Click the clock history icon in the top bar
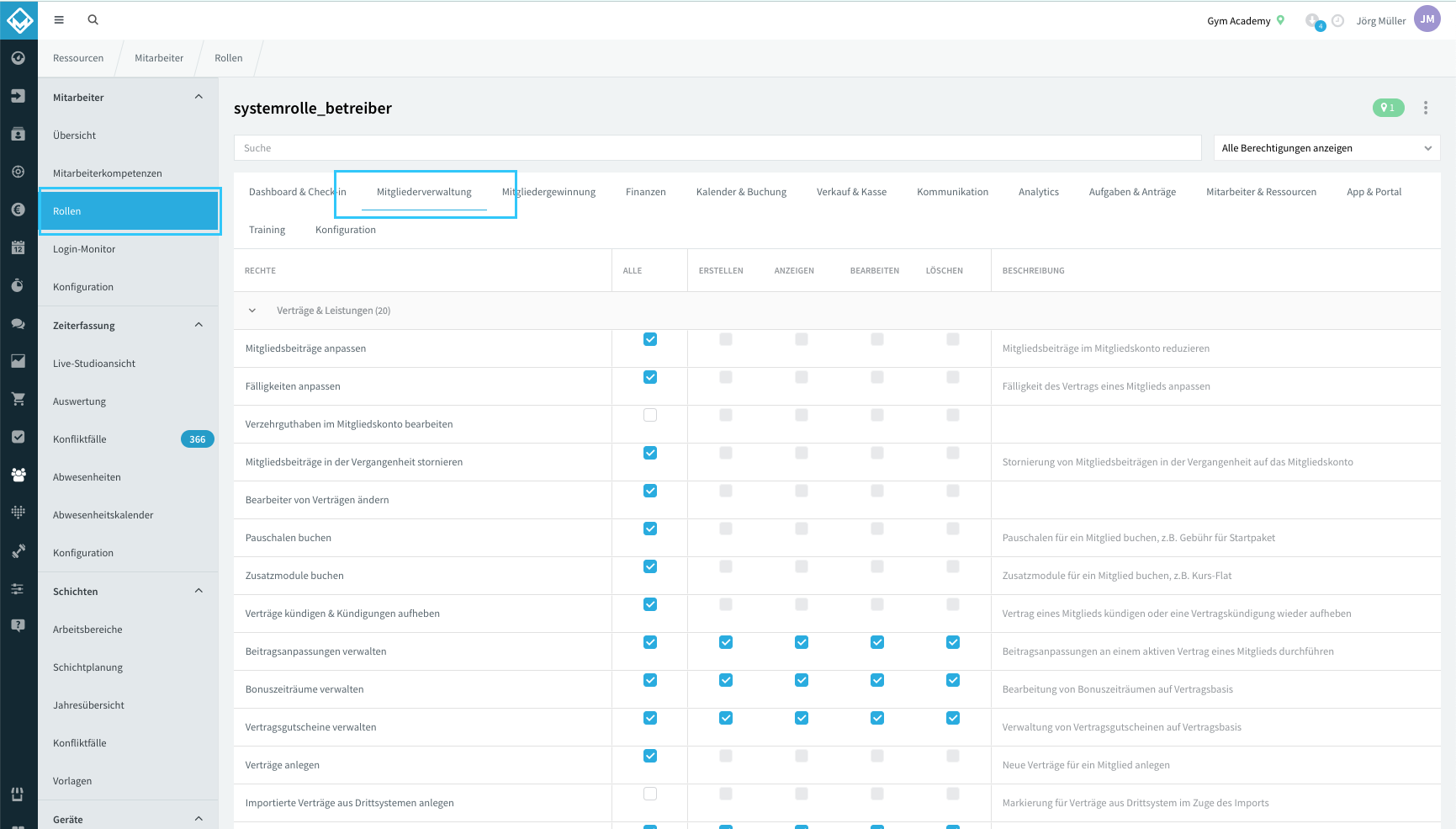Image resolution: width=1456 pixels, height=829 pixels. pyautogui.click(x=1337, y=21)
